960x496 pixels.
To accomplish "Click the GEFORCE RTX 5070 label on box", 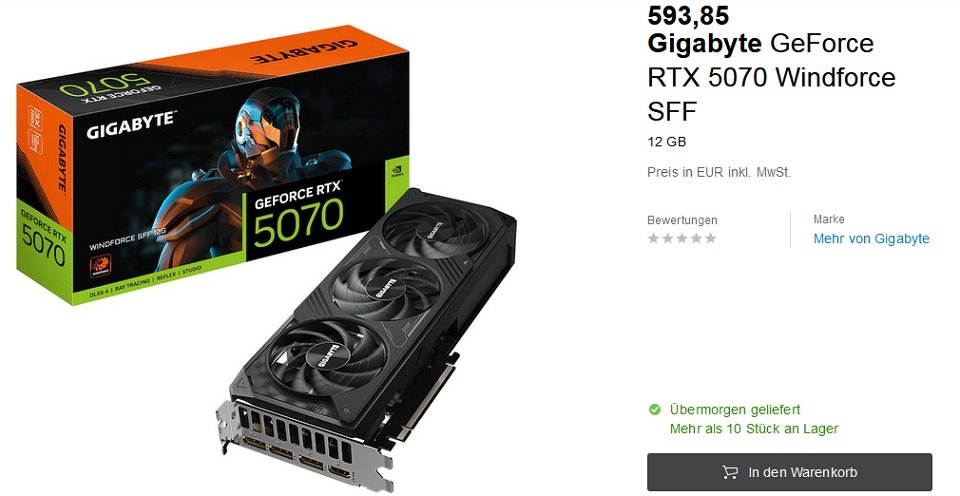I will pyautogui.click(x=298, y=216).
